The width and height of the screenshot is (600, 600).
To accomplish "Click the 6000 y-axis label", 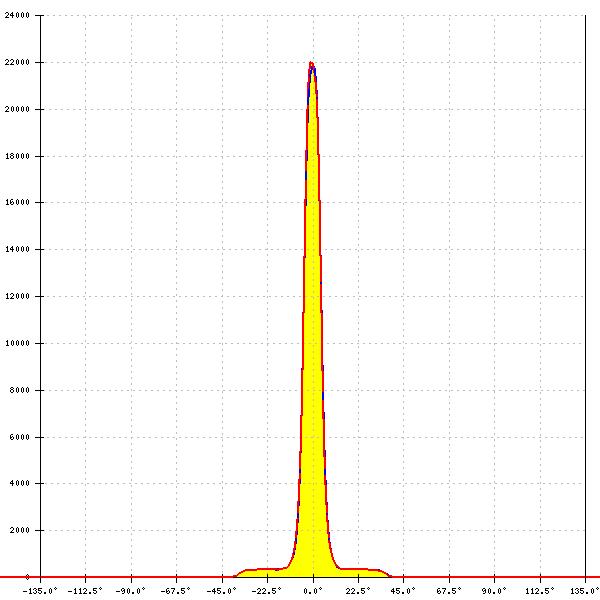I will [x=19, y=437].
